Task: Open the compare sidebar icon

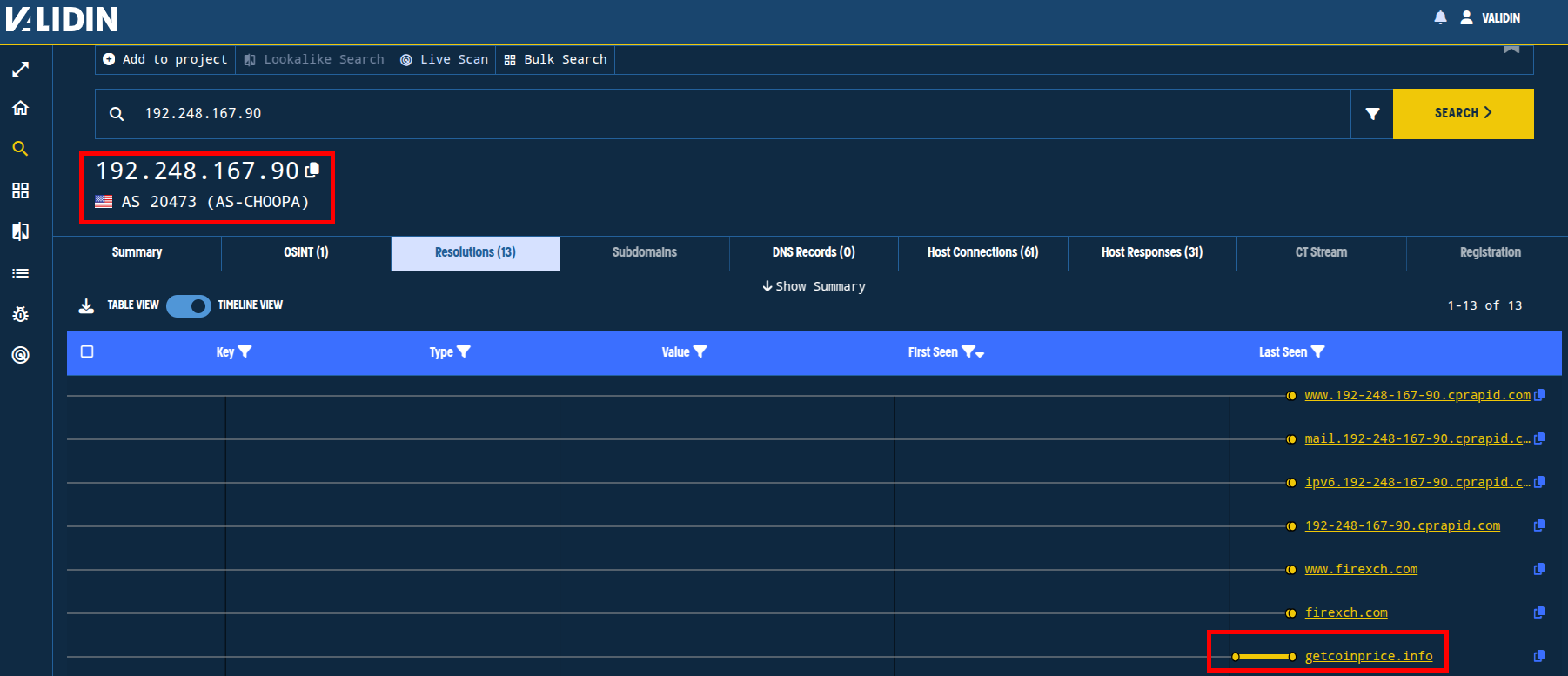Action: tap(21, 231)
